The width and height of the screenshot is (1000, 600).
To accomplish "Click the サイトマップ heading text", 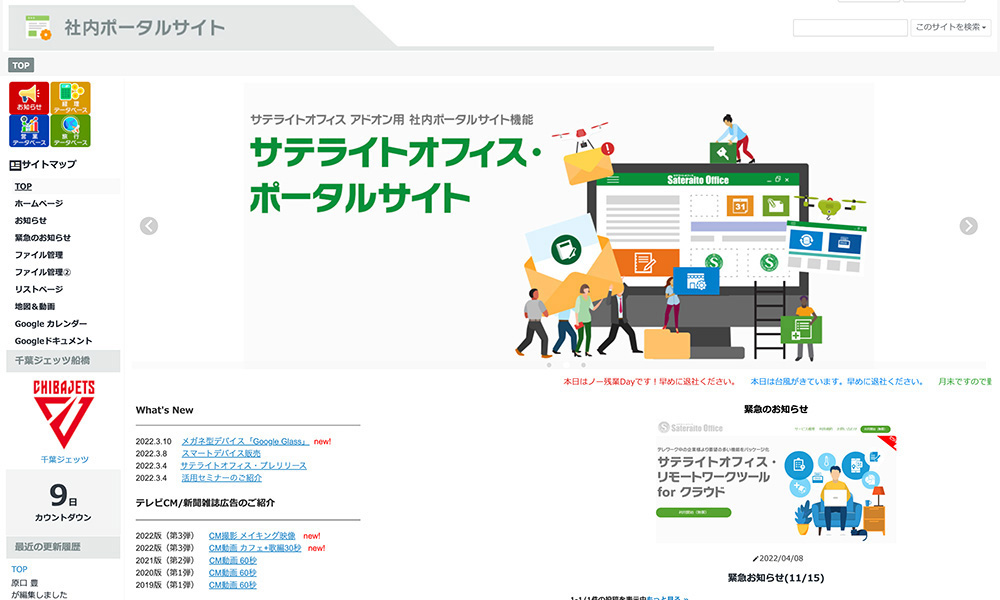I will coord(49,165).
